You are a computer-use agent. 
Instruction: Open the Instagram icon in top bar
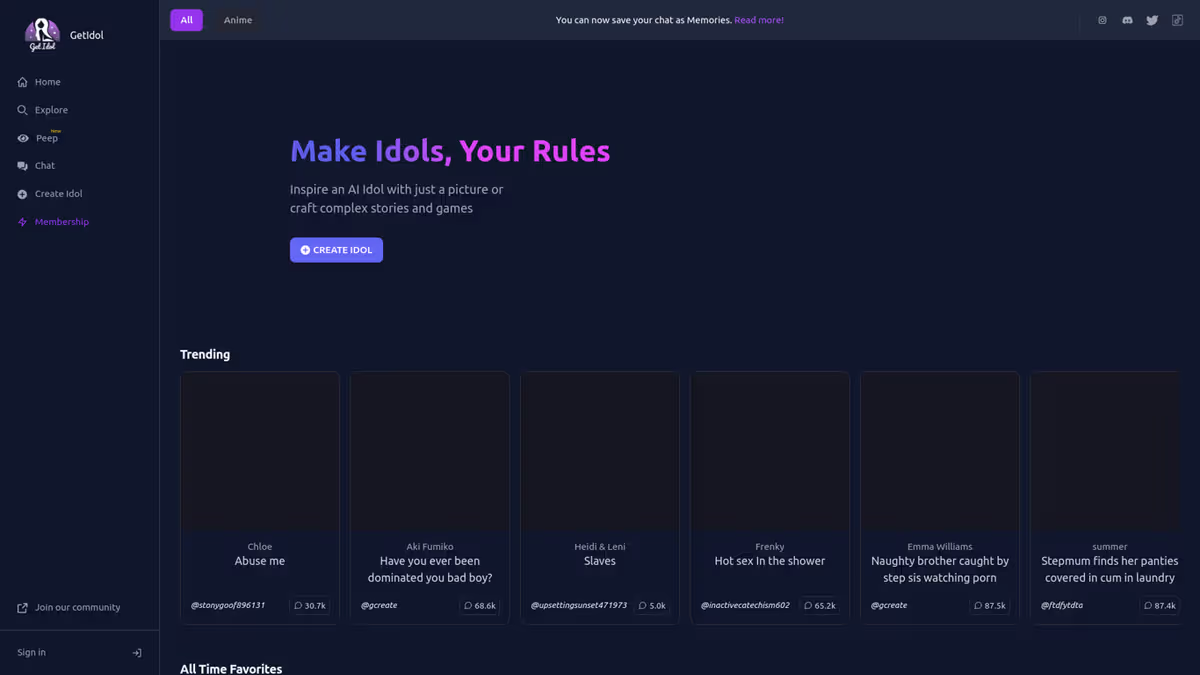tap(1102, 20)
